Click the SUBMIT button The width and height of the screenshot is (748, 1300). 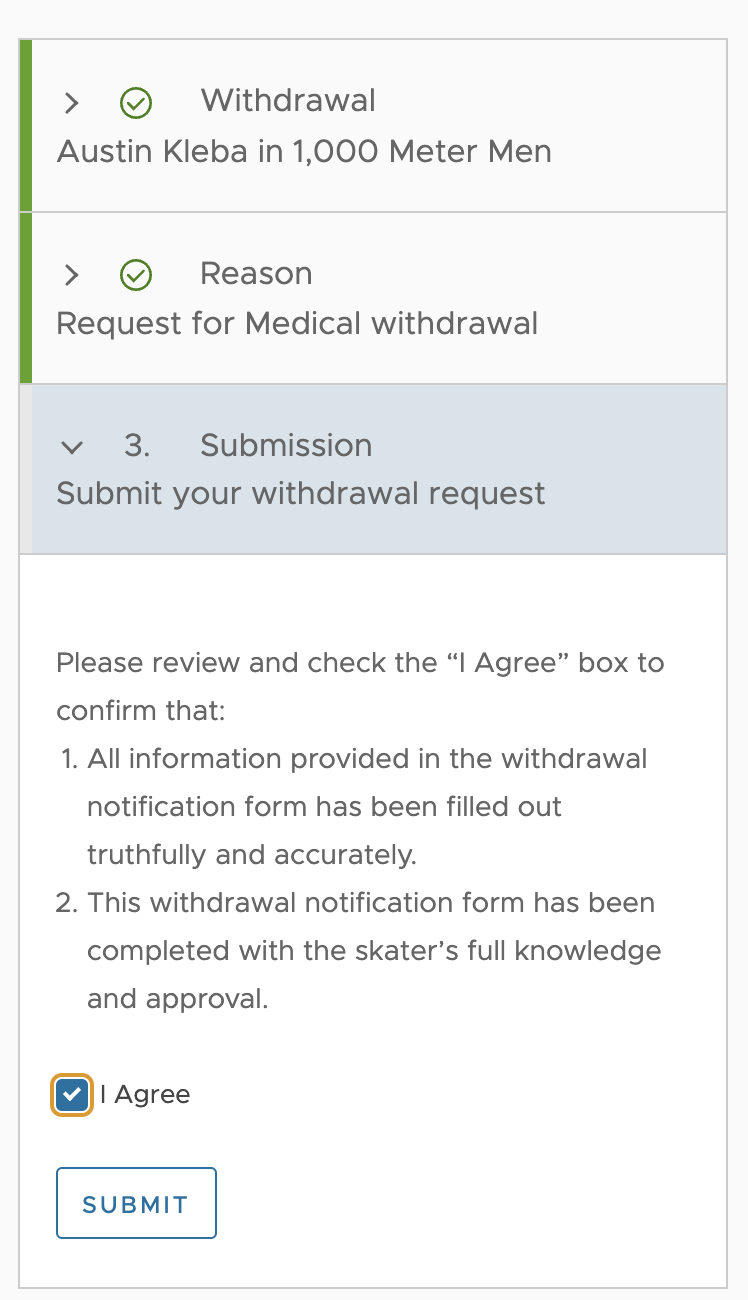tap(136, 1202)
